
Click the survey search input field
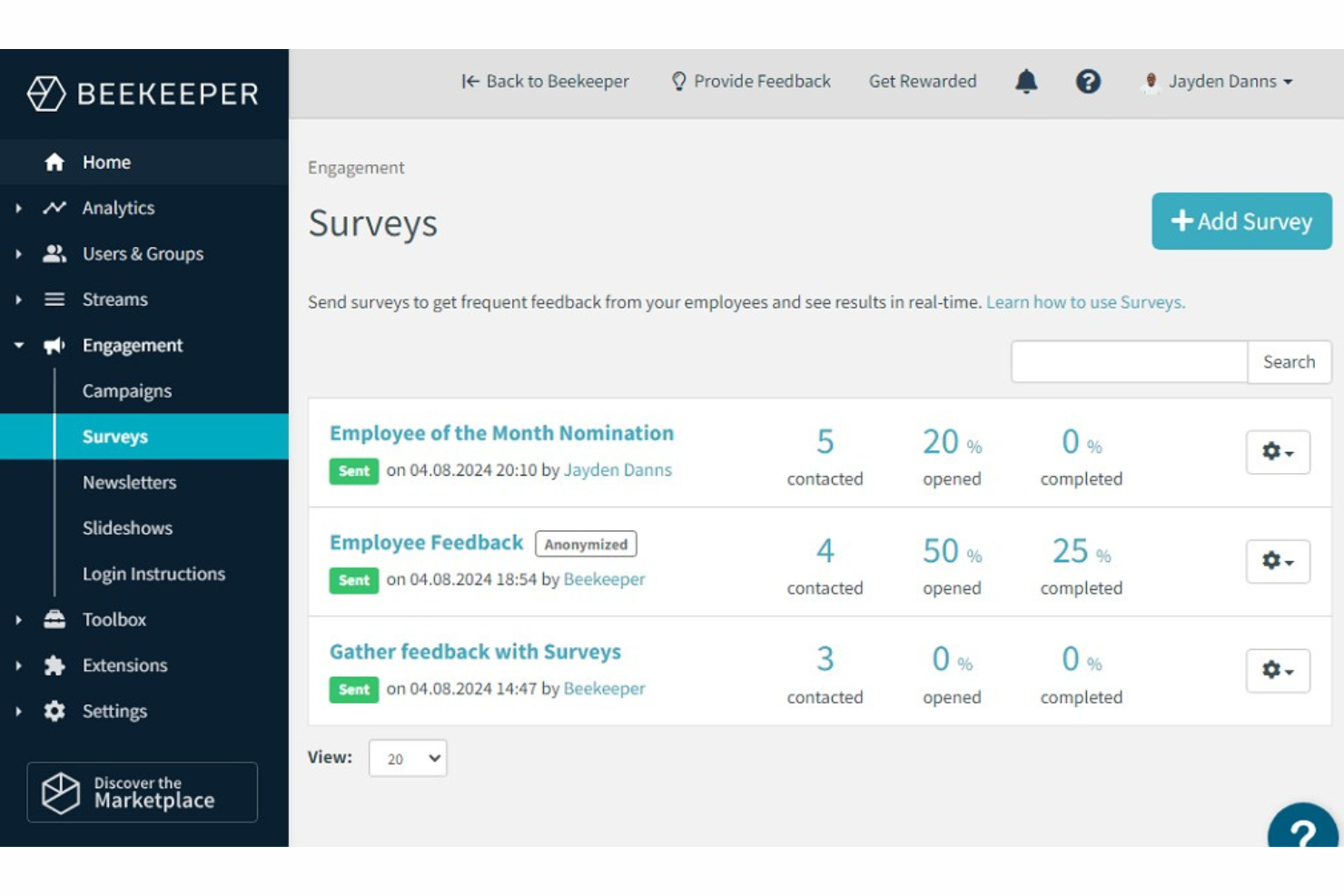click(1129, 362)
